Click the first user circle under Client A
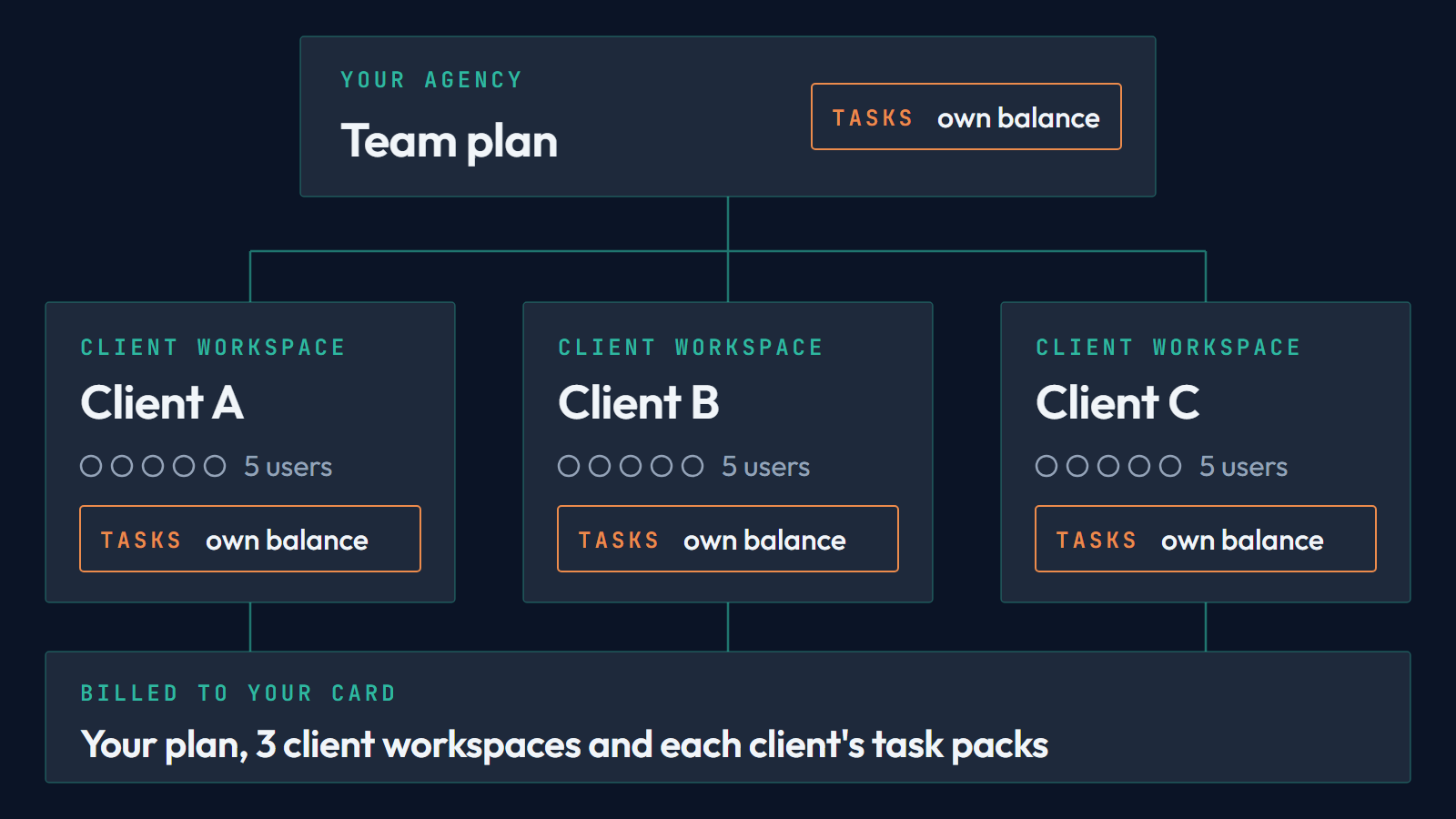1456x819 pixels. pos(91,466)
